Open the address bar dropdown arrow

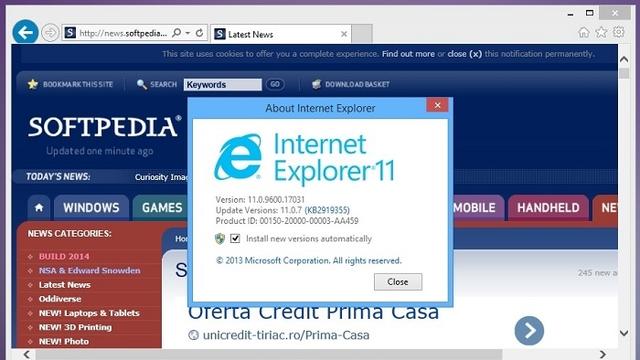pyautogui.click(x=188, y=33)
